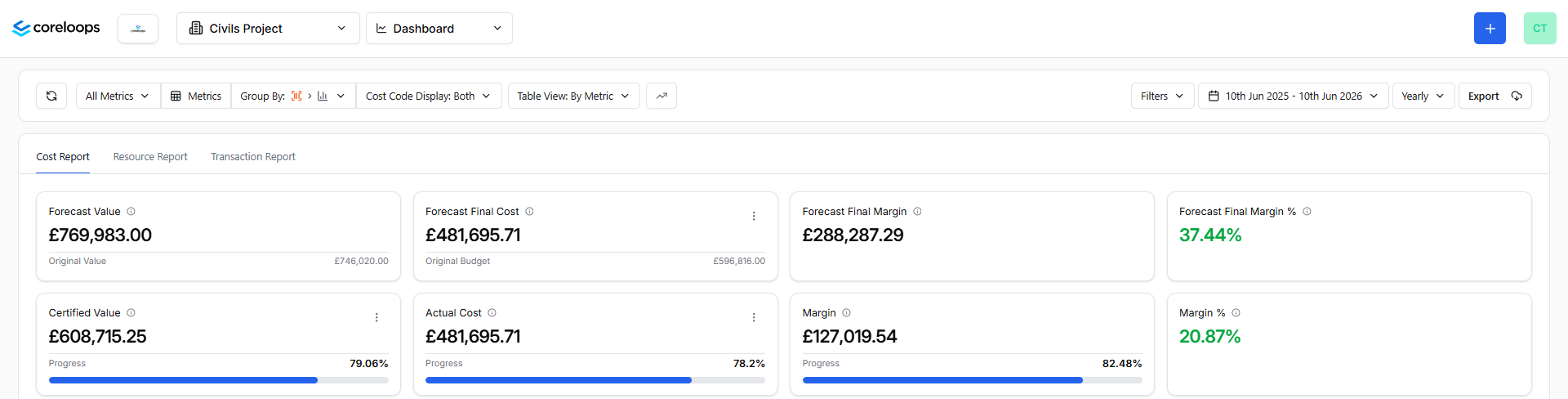Click info icon beside Actual Cost

[492, 313]
